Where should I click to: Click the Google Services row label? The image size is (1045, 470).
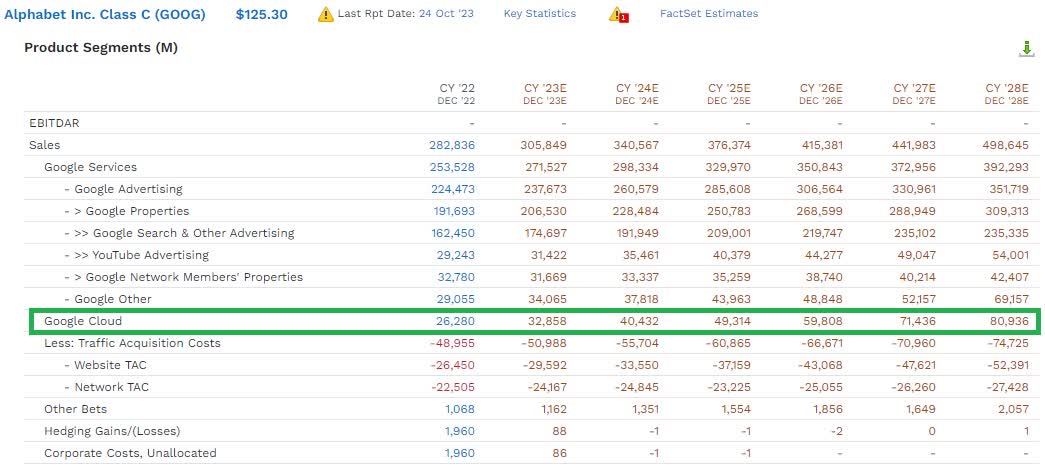coord(90,167)
